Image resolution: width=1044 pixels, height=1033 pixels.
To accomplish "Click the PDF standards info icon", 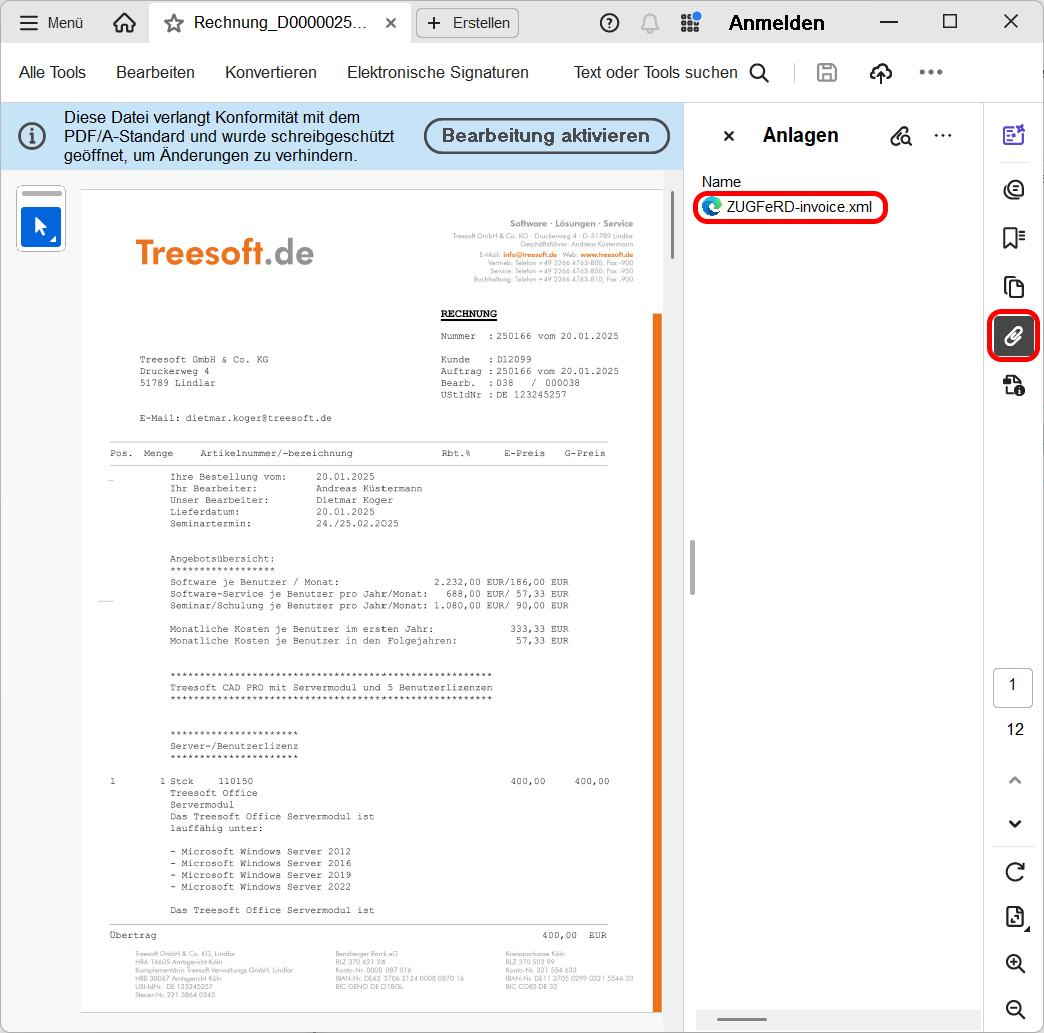I will coord(1014,386).
